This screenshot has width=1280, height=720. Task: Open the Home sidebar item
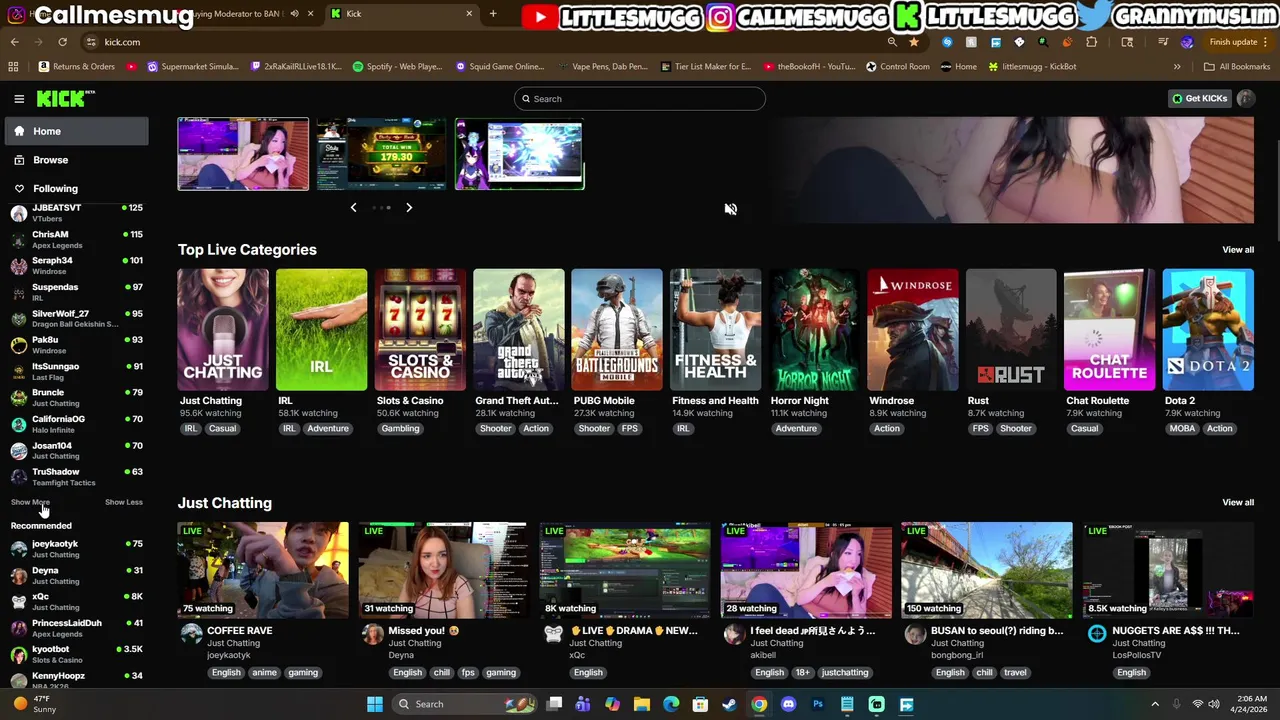[76, 131]
